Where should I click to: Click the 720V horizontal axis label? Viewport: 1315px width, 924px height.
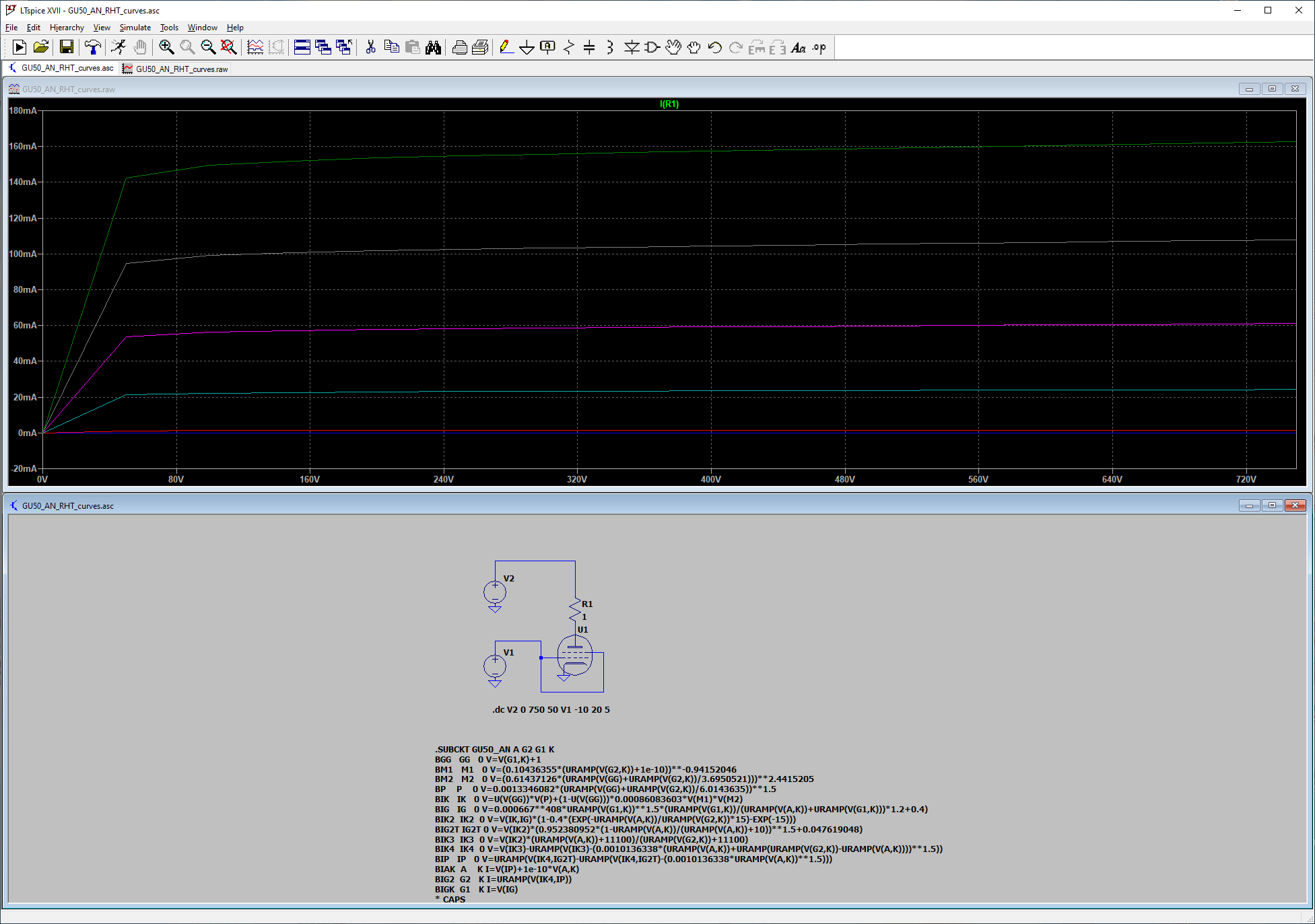pyautogui.click(x=1246, y=479)
